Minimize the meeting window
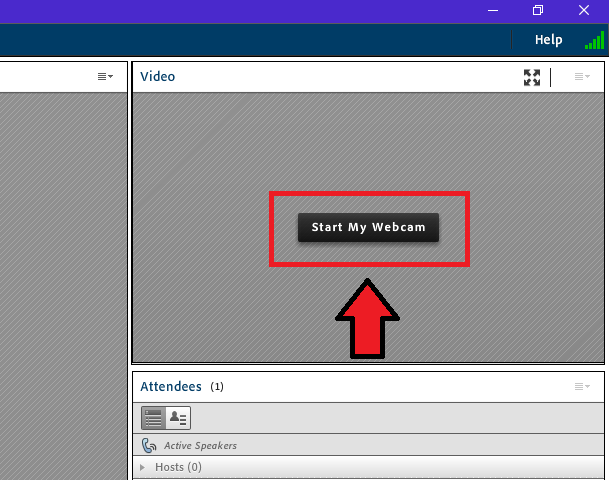This screenshot has height=480, width=609. click(492, 10)
